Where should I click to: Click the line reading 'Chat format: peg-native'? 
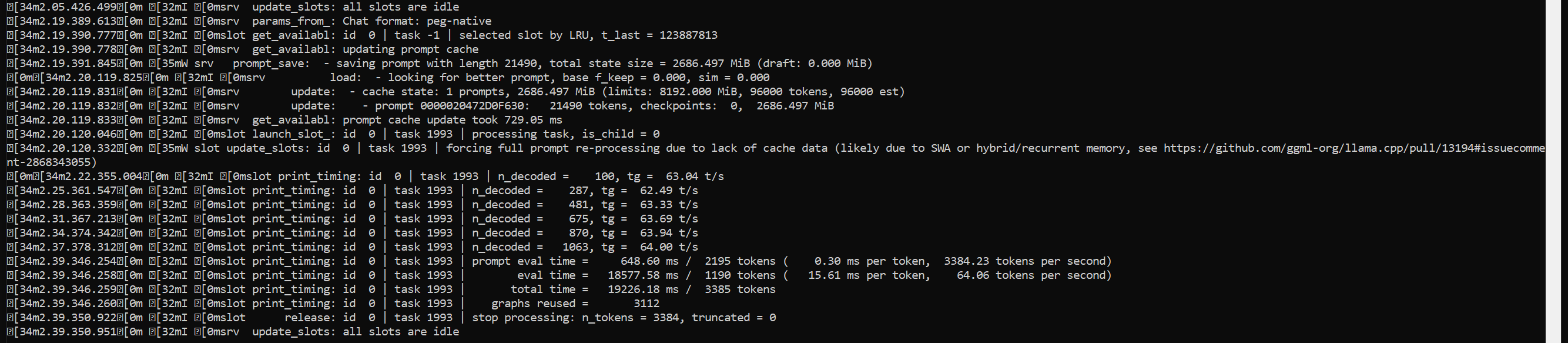tap(249, 21)
